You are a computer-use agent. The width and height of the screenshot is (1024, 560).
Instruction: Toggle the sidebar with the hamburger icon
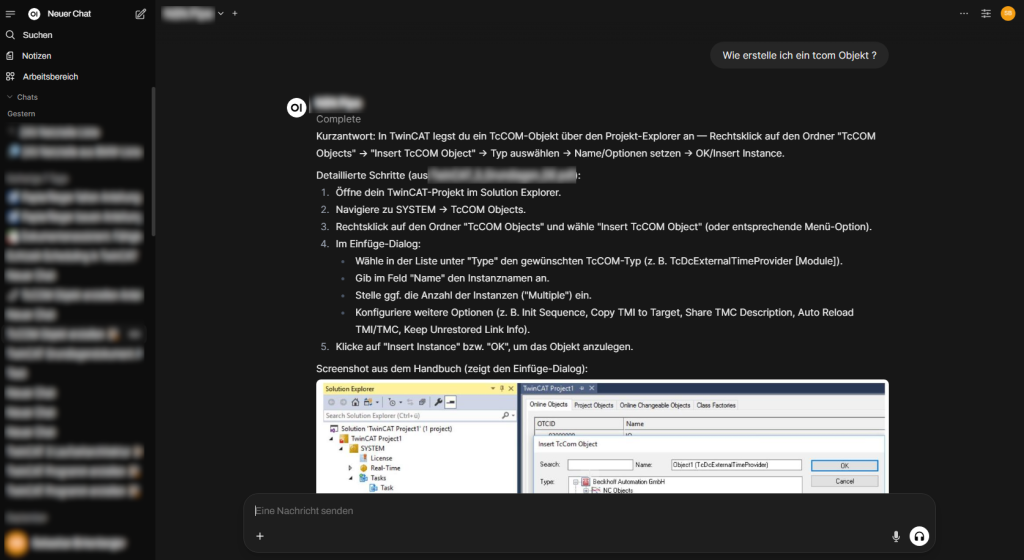[x=10, y=14]
